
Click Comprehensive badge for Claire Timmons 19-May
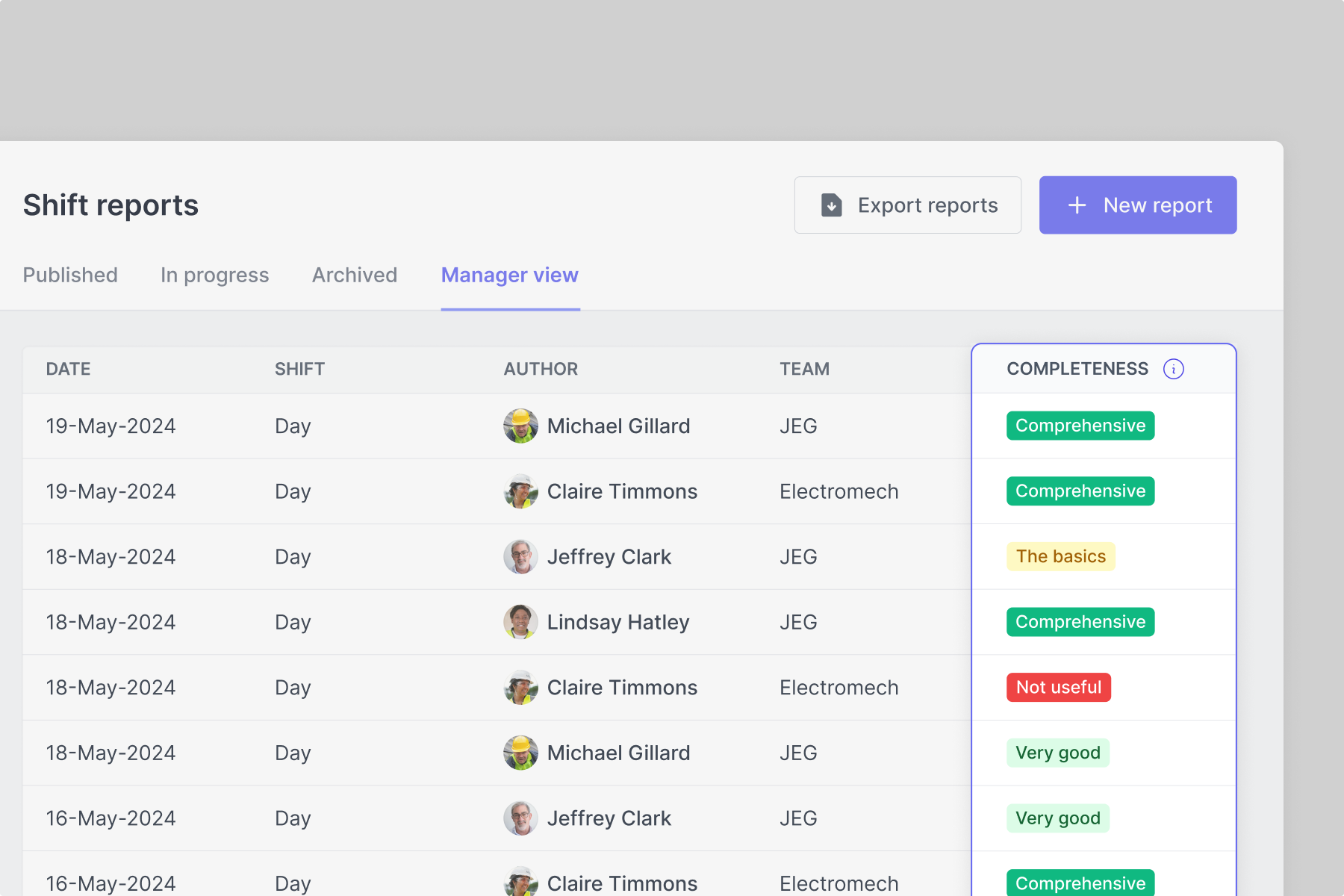pyautogui.click(x=1080, y=491)
